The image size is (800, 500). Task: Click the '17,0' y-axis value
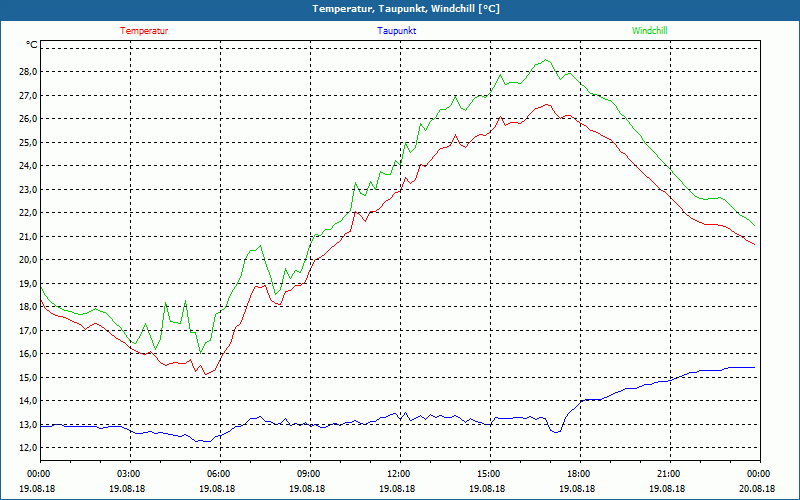pos(28,330)
